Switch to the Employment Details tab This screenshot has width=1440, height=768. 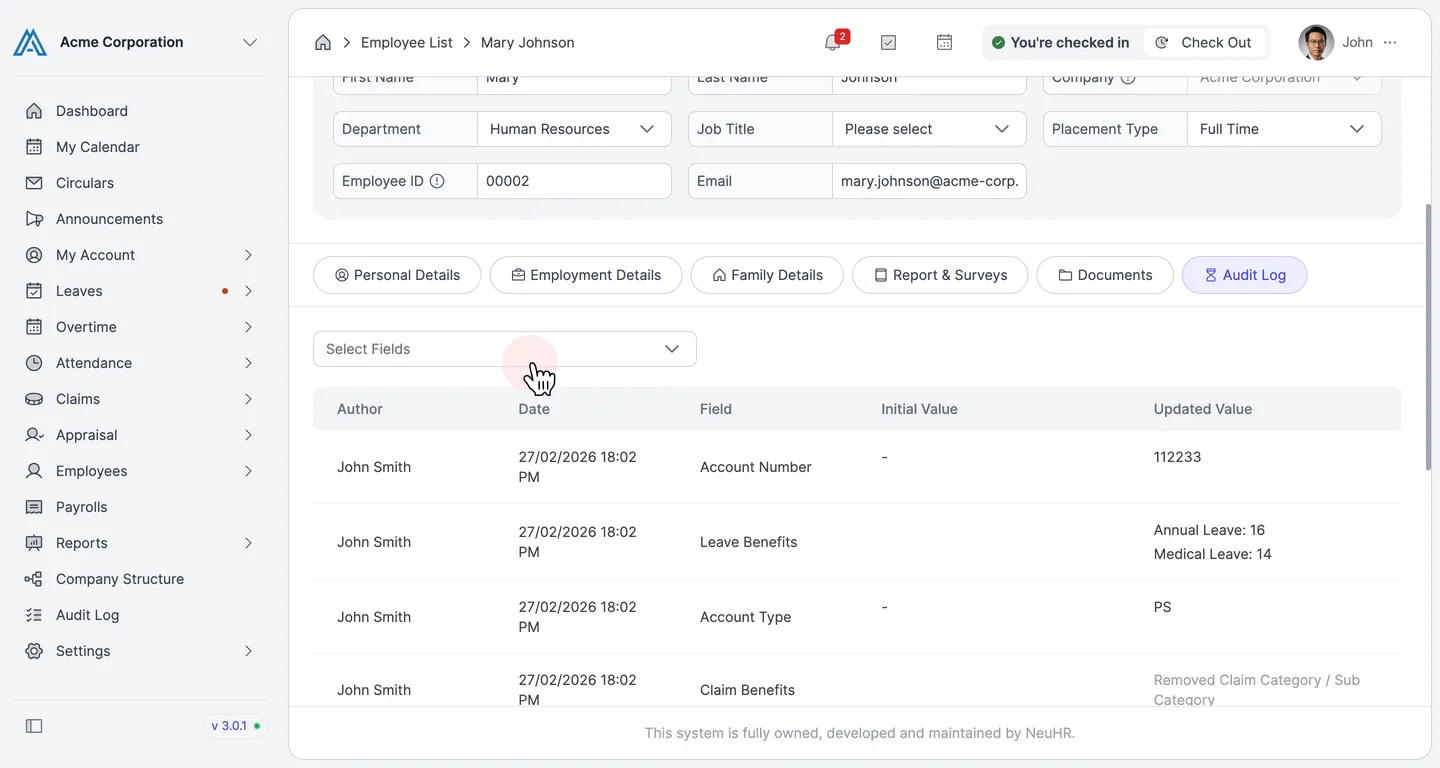tap(586, 275)
